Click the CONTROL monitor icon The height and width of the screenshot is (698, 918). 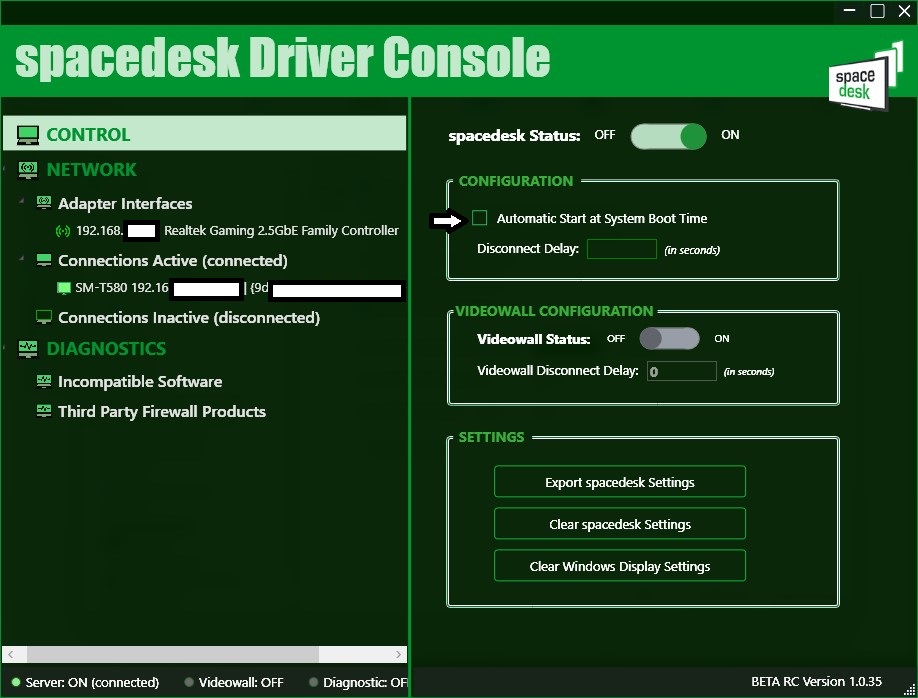(x=28, y=135)
